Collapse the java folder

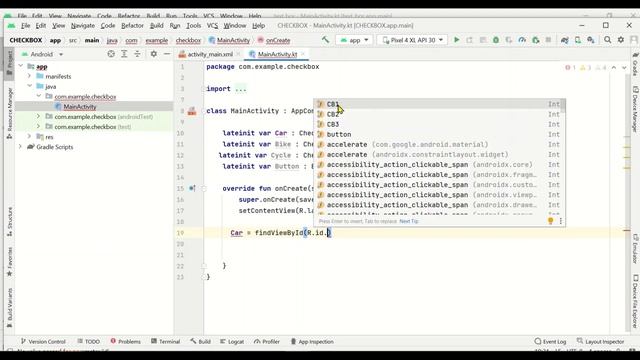pyautogui.click(x=29, y=86)
